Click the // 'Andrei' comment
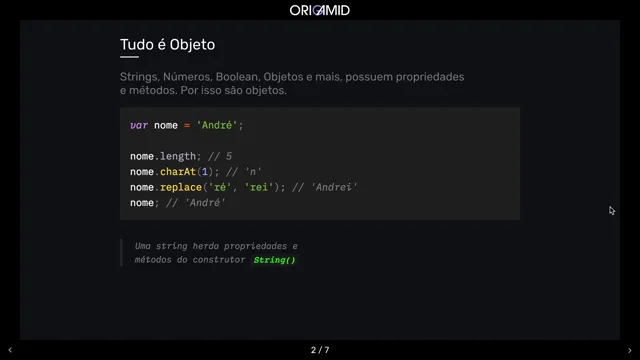 (325, 187)
